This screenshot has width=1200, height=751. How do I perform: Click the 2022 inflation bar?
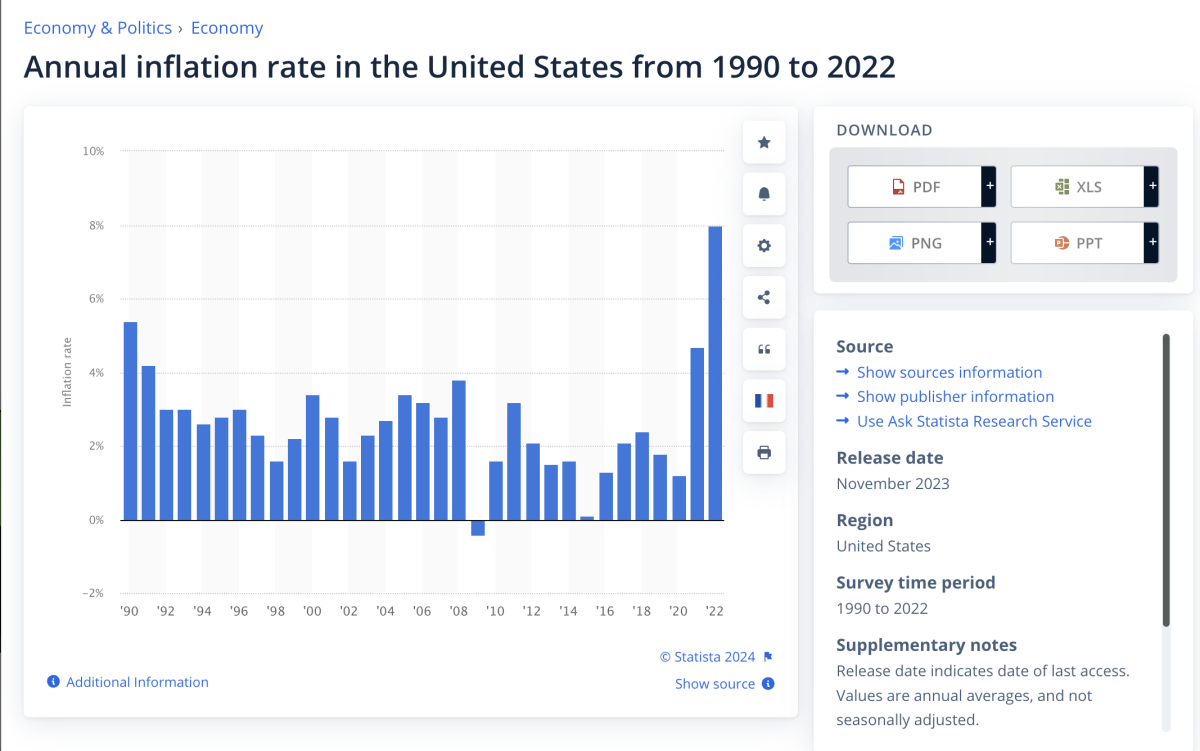(x=715, y=373)
